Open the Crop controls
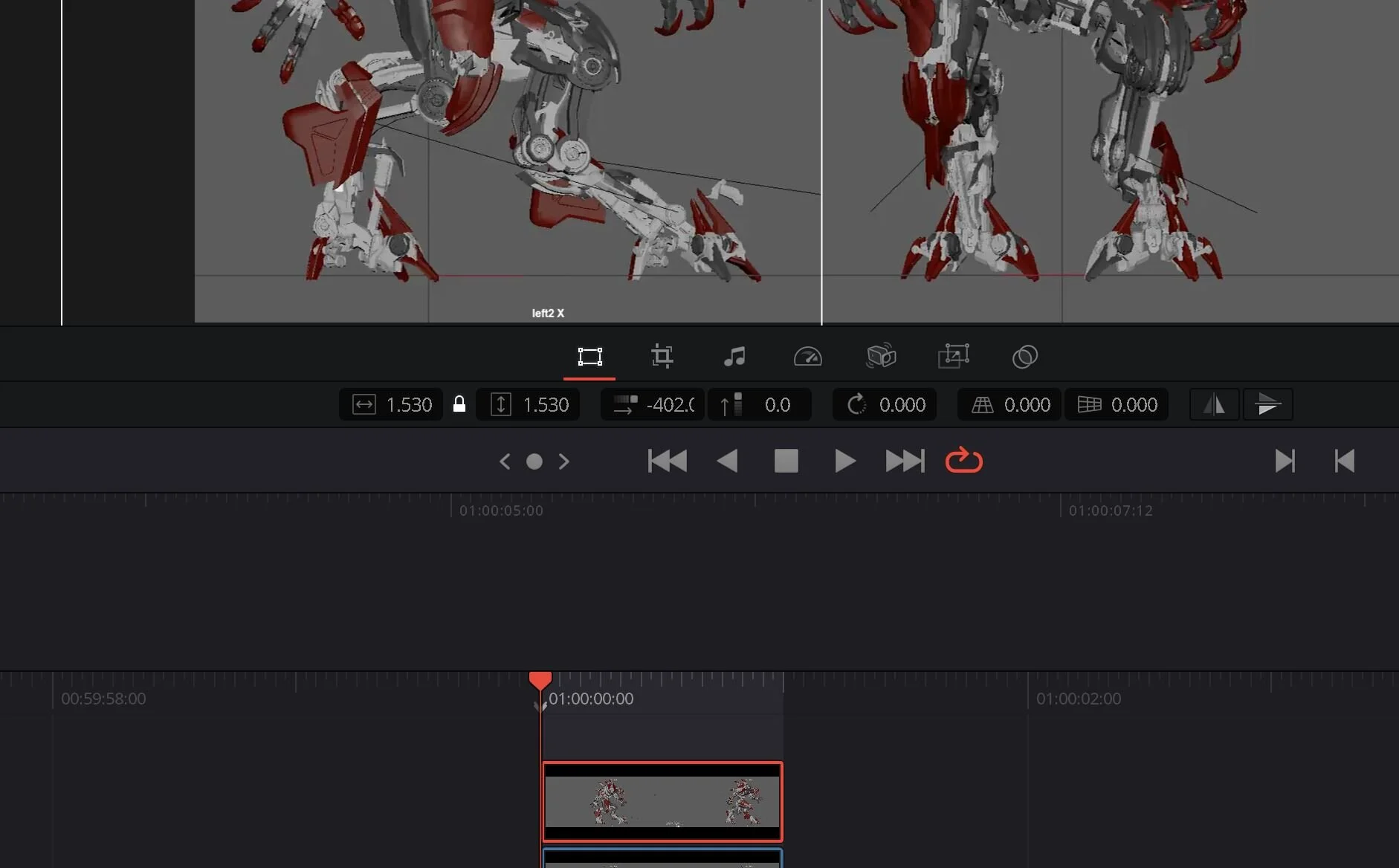1399x868 pixels. pyautogui.click(x=662, y=357)
